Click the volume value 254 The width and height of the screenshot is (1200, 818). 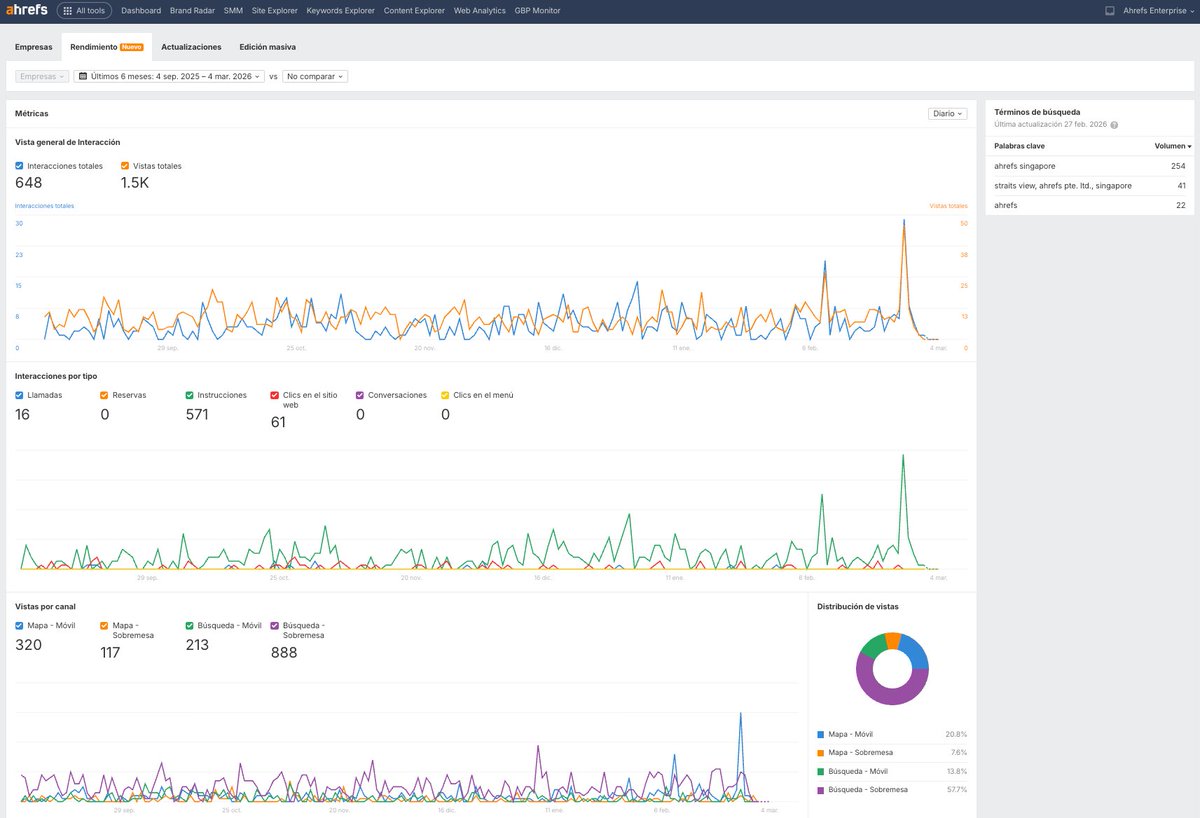[x=1178, y=166]
